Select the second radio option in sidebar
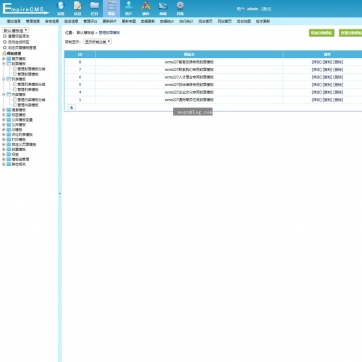362x362 pixels. (x=5, y=42)
